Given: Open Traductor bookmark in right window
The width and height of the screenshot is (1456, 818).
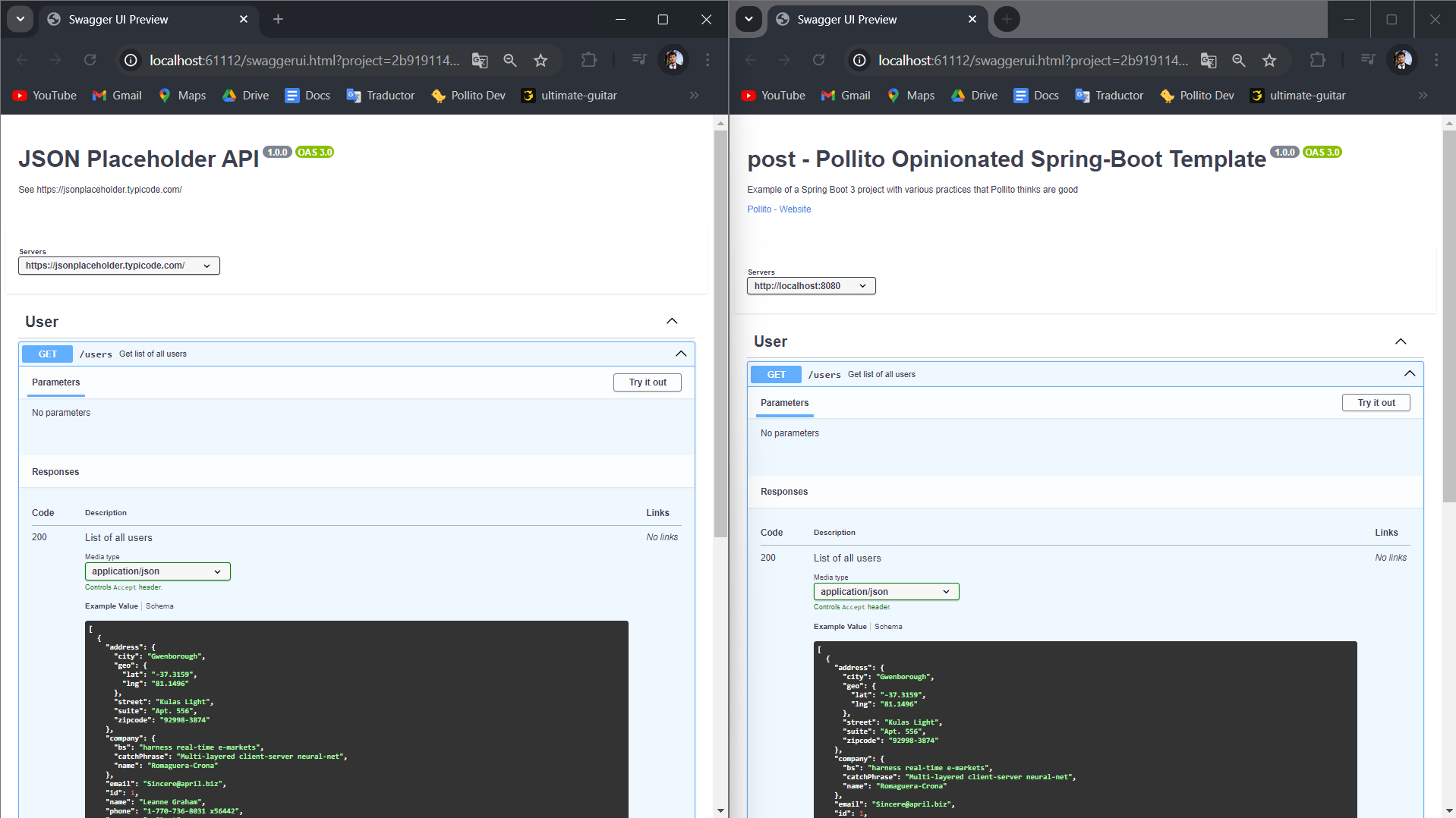Looking at the screenshot, I should pos(1109,96).
